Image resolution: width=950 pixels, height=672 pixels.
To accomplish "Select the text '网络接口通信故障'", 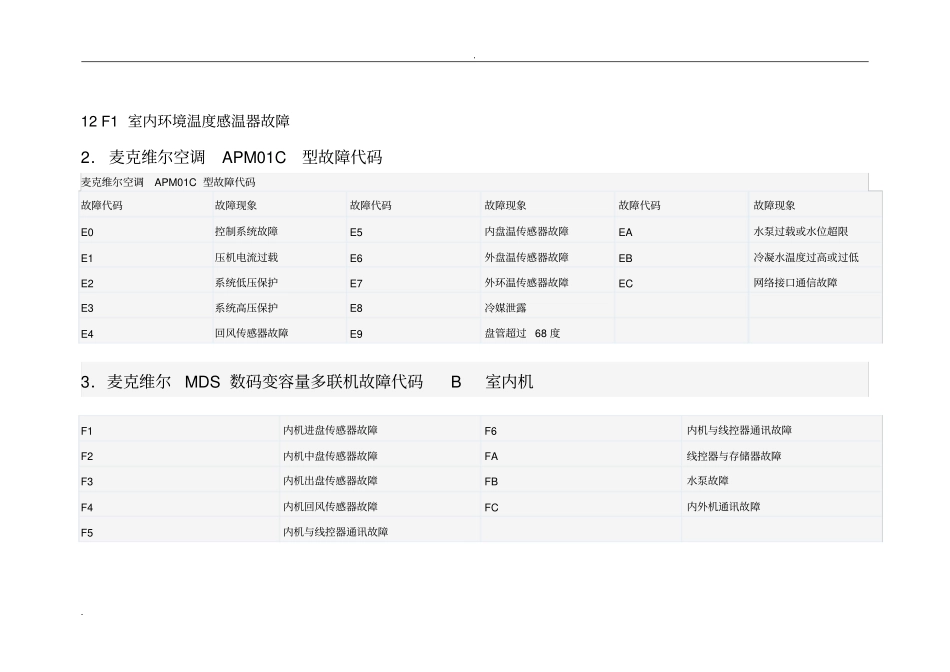I will (x=796, y=283).
